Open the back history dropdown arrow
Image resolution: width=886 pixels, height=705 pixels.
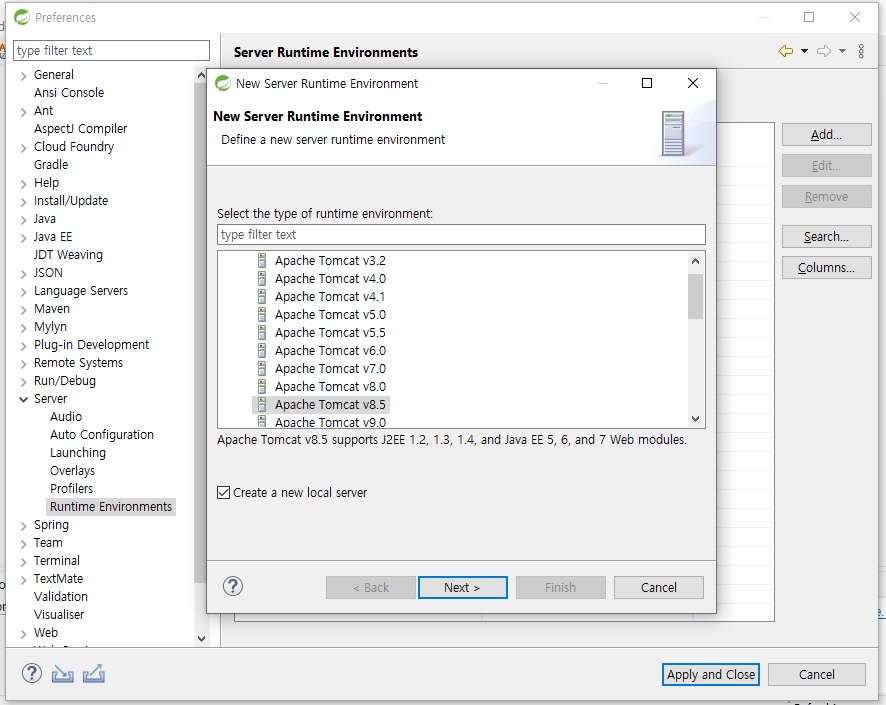pos(804,51)
